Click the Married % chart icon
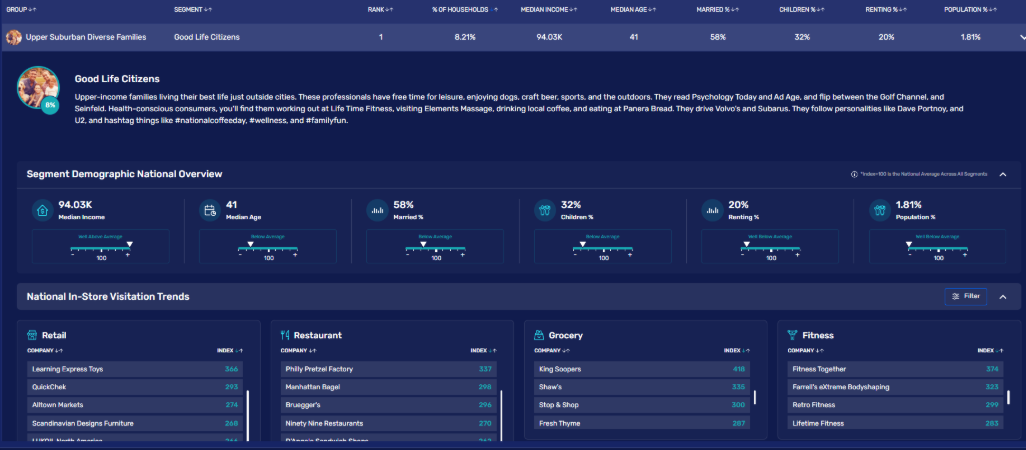The height and width of the screenshot is (450, 1026). [378, 211]
